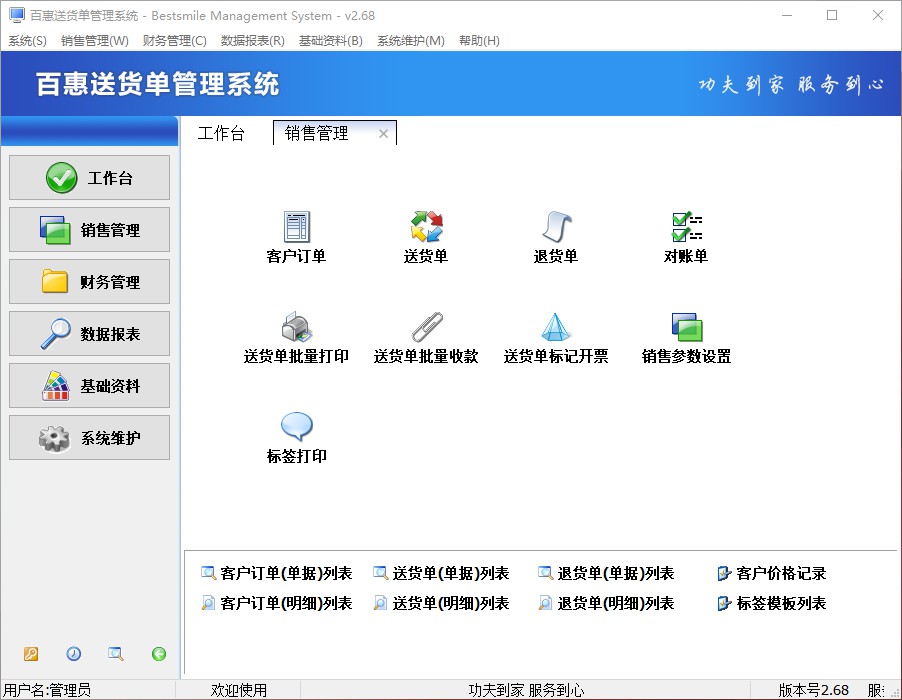Click the blue clock icon in sidebar footer

coord(74,654)
